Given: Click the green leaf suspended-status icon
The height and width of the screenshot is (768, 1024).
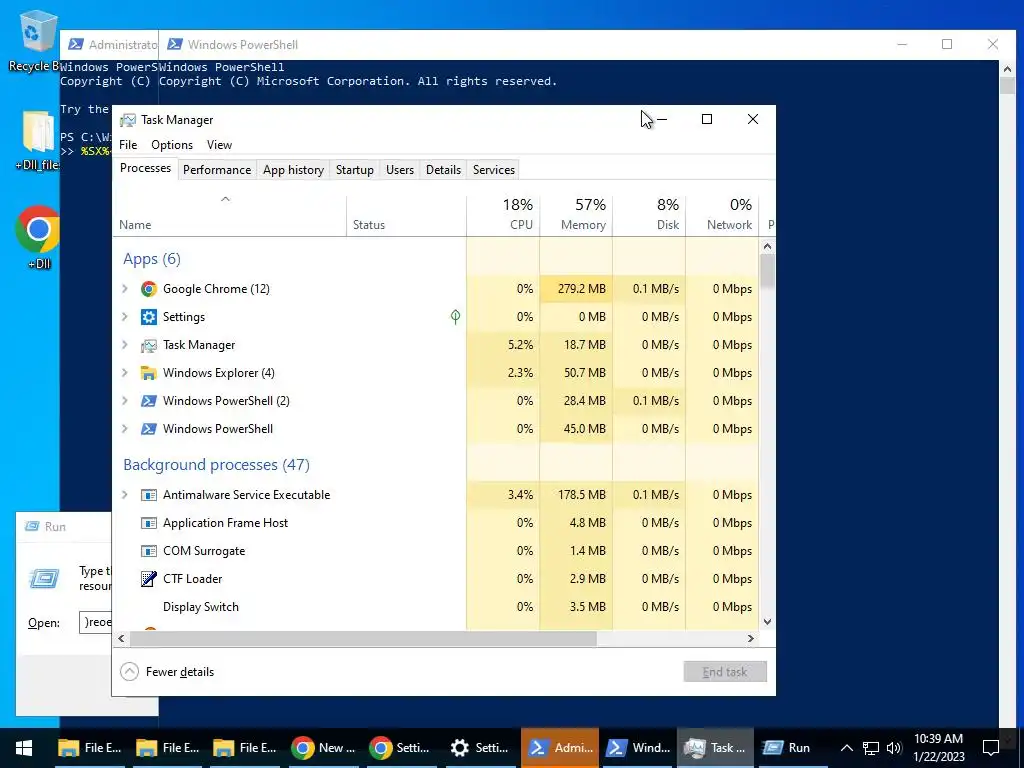Looking at the screenshot, I should pos(455,317).
